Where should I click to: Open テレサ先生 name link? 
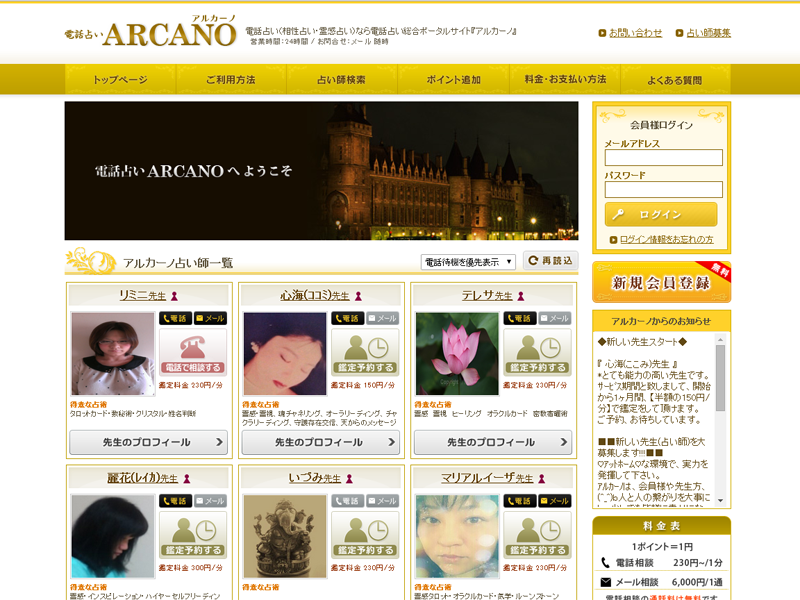[487, 295]
